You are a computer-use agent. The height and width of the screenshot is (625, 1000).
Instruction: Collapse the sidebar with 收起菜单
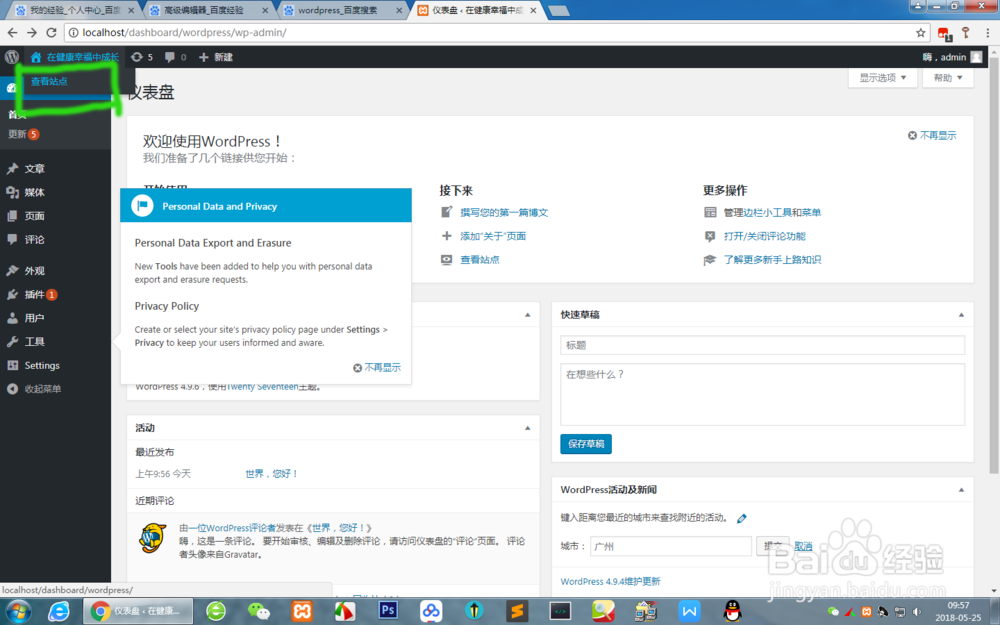click(x=42, y=388)
